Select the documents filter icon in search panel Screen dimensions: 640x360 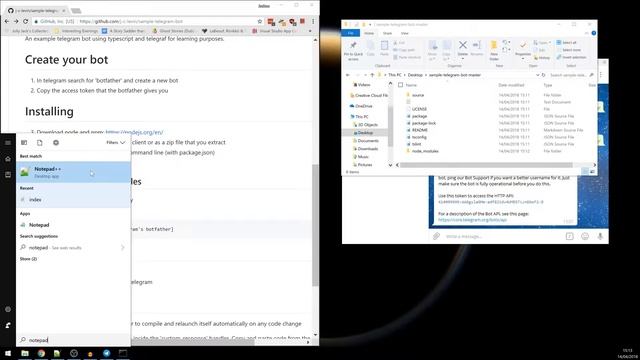coord(40,142)
